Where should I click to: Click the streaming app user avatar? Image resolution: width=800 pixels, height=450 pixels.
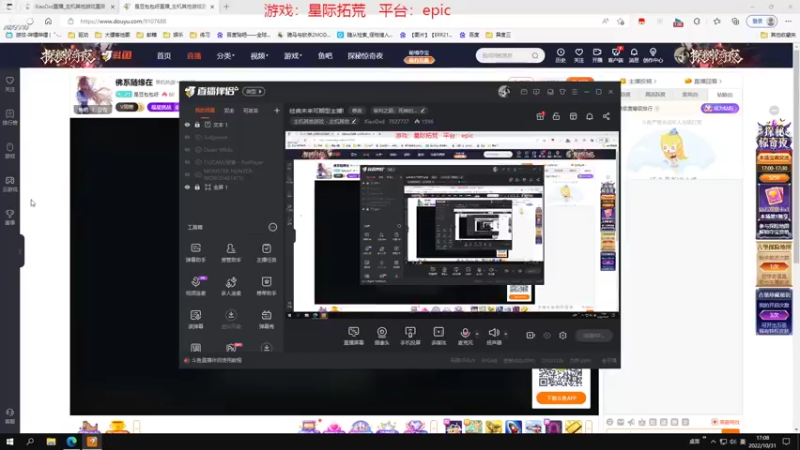[504, 92]
